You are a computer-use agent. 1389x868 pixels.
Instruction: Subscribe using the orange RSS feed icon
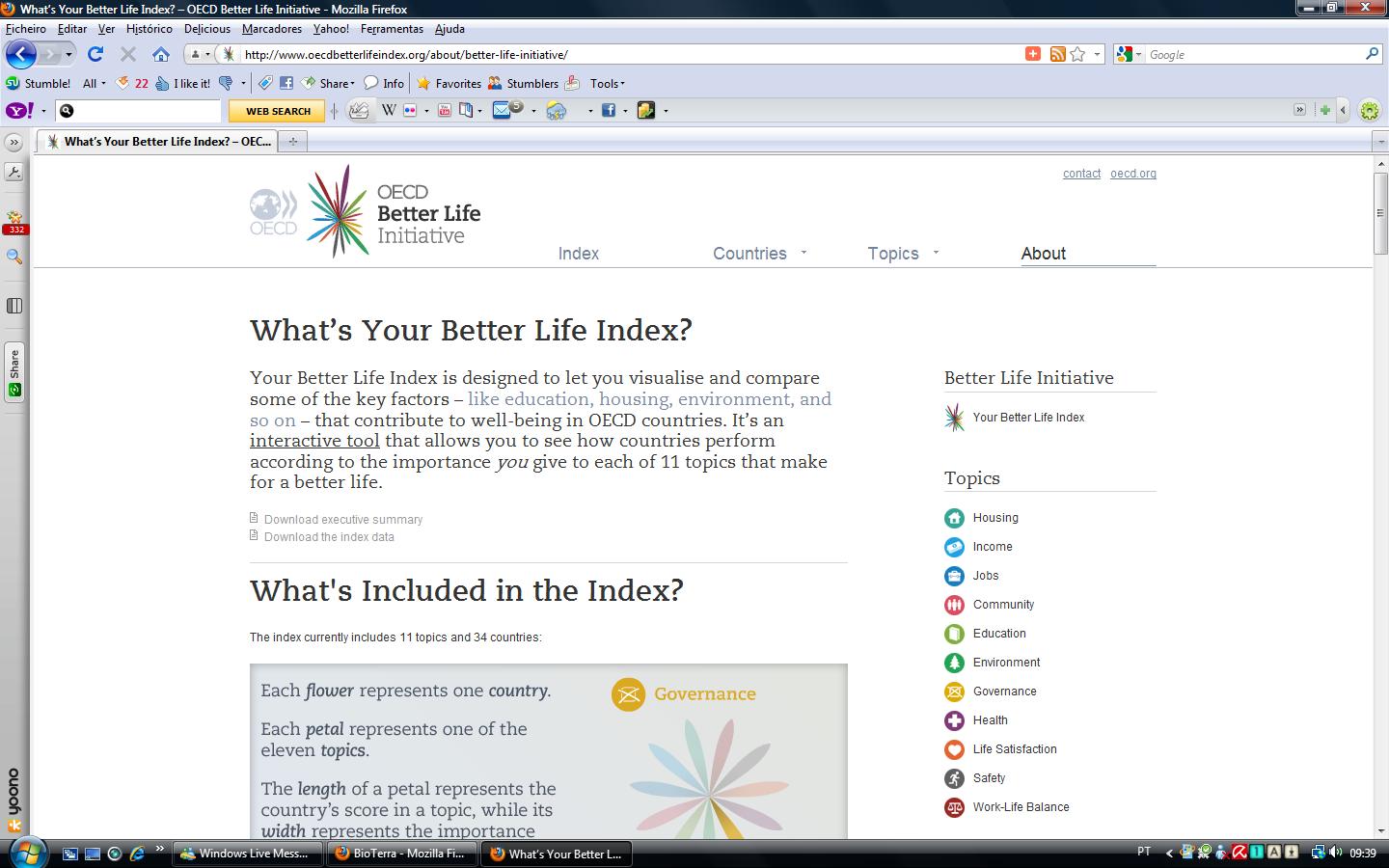pos(1058,54)
